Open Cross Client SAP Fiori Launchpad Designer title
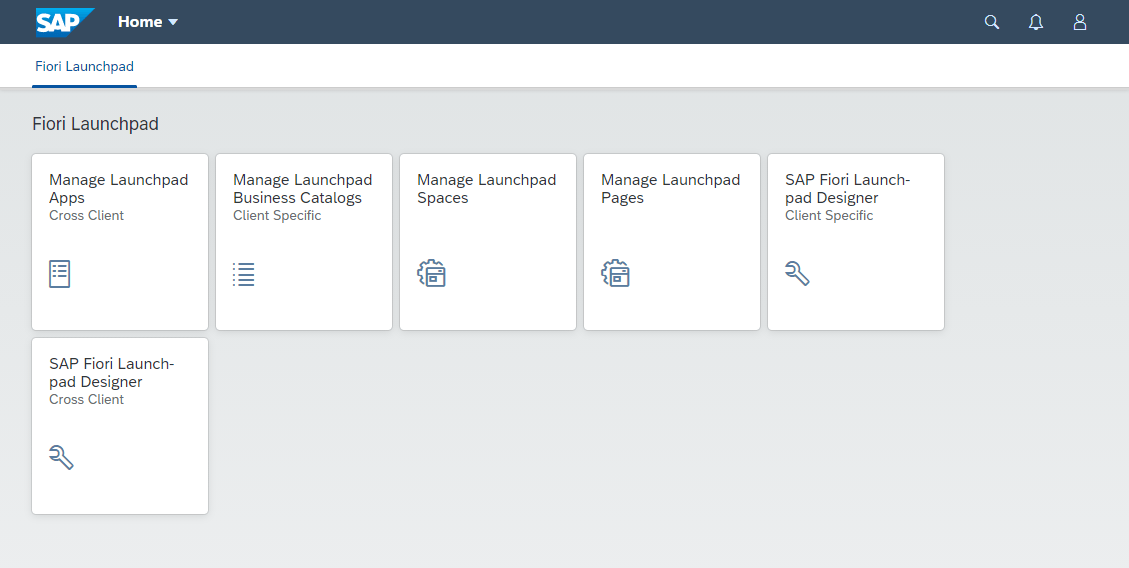 point(111,373)
